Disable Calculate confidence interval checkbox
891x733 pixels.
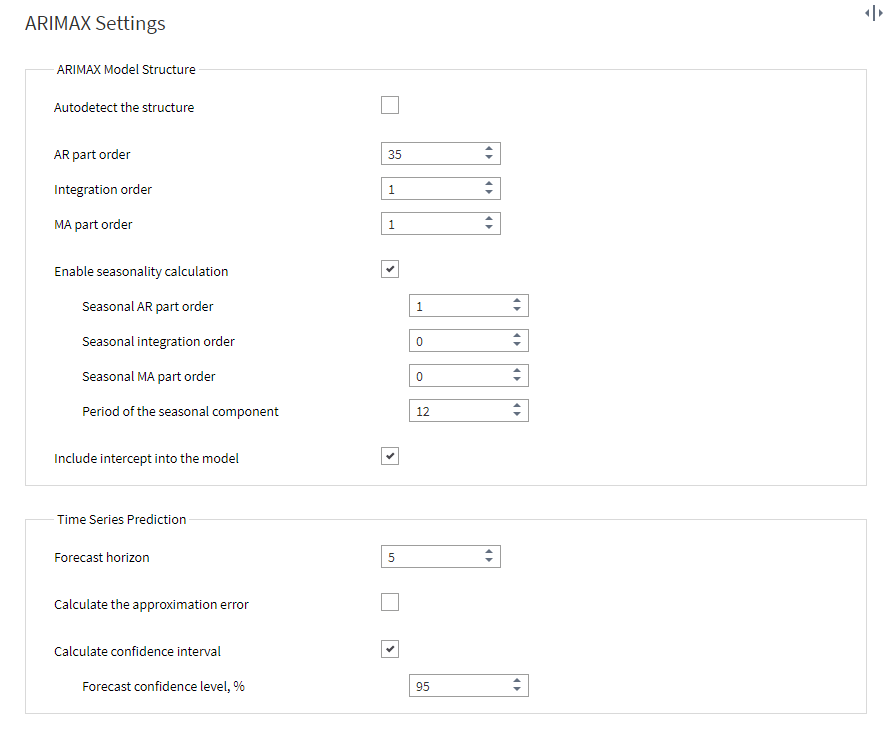tap(390, 649)
